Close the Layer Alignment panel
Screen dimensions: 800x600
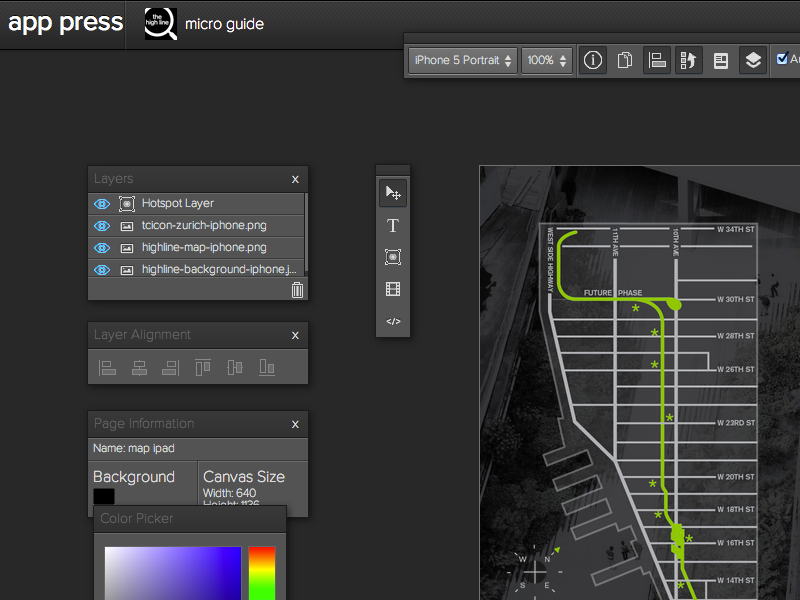[295, 336]
